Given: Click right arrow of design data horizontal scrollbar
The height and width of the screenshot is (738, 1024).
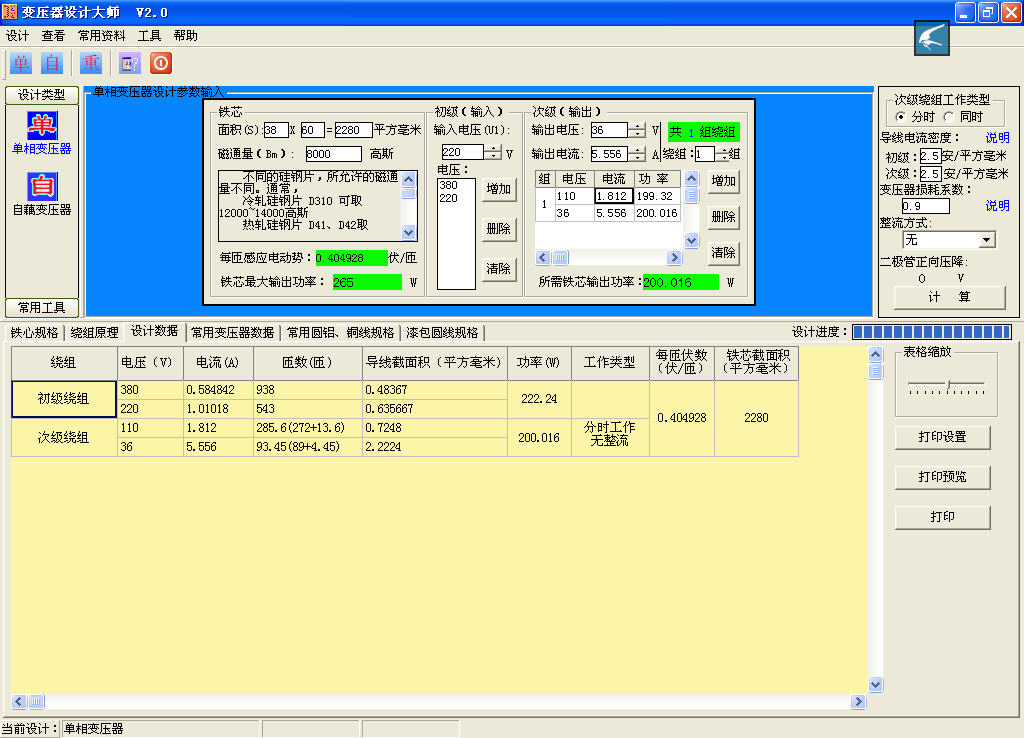Looking at the screenshot, I should [859, 701].
